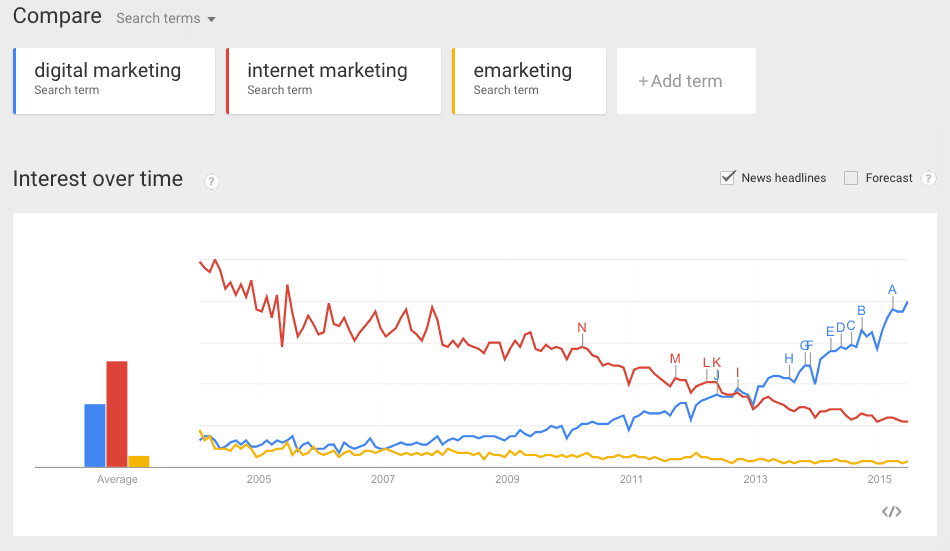Select news headline marker M
This screenshot has width=950, height=551.
tap(675, 359)
